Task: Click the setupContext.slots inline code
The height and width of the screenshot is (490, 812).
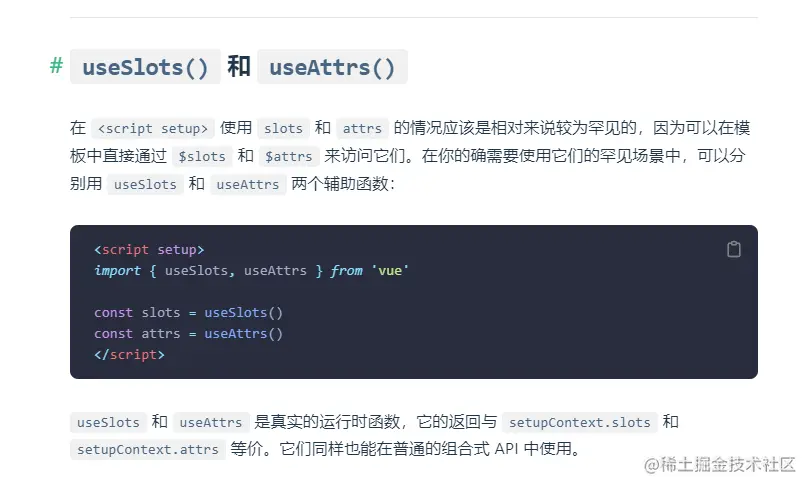Action: 580,423
